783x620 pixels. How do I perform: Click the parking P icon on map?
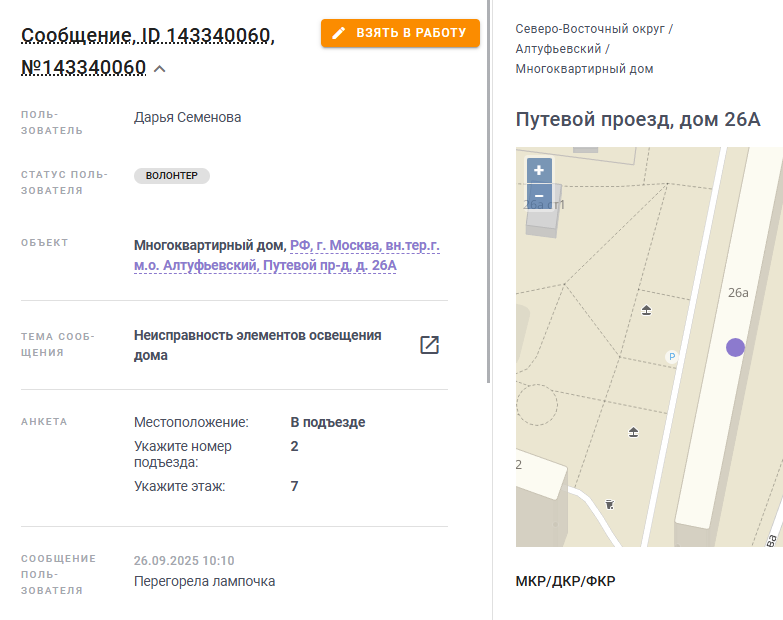coord(672,356)
